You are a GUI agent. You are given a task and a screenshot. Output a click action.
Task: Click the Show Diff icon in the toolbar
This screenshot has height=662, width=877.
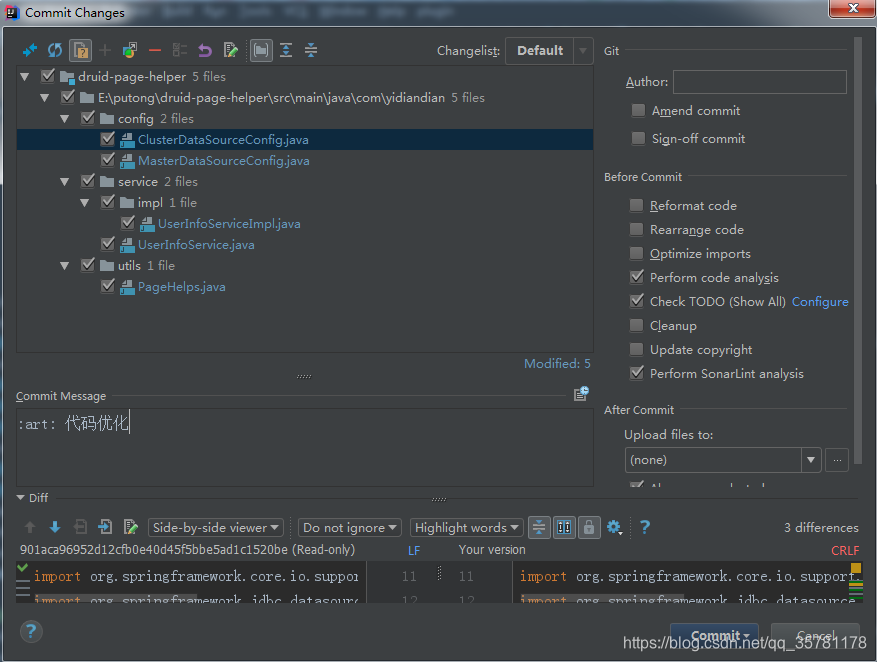click(x=30, y=50)
